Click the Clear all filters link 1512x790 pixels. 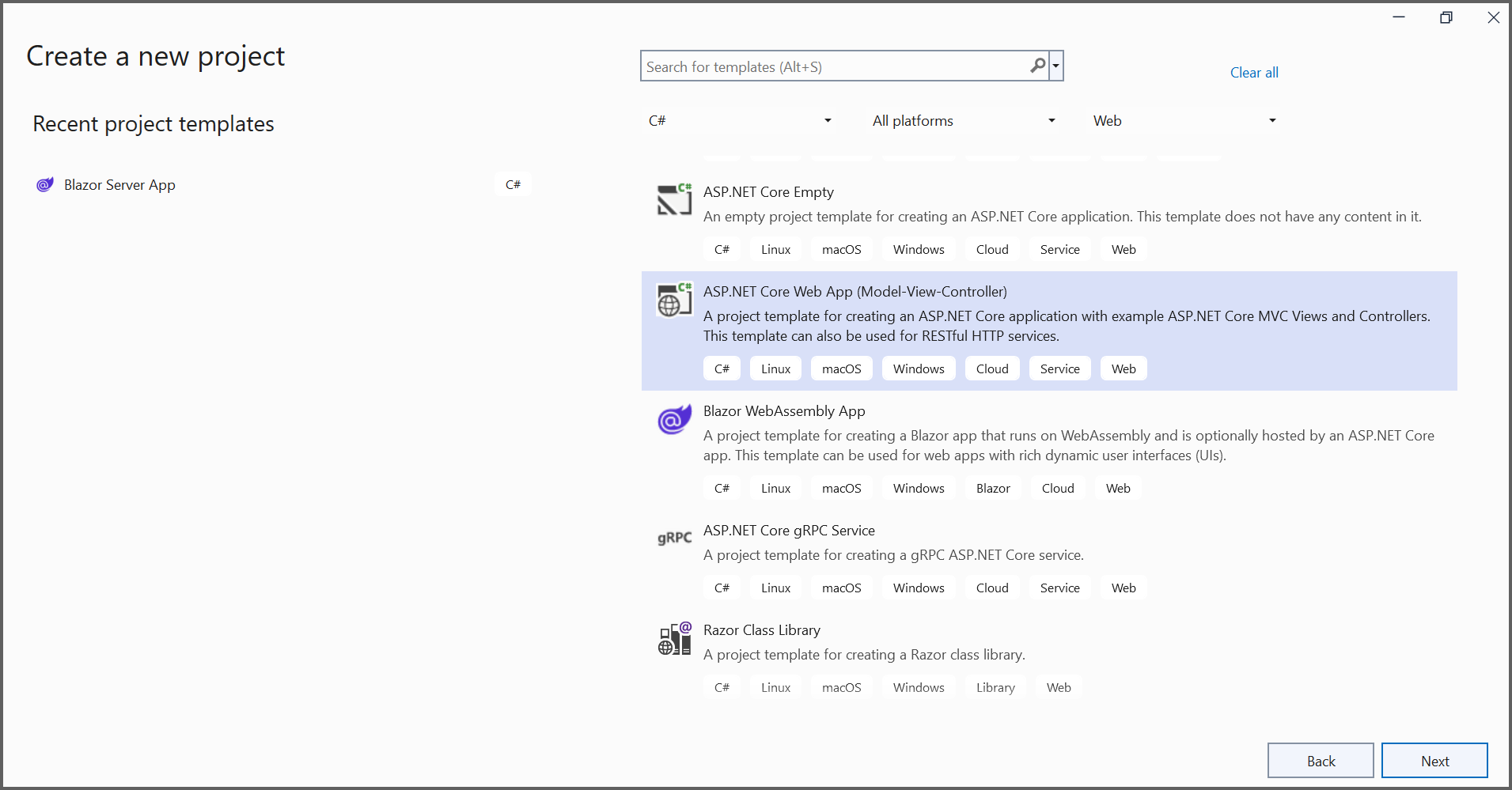[x=1253, y=73]
